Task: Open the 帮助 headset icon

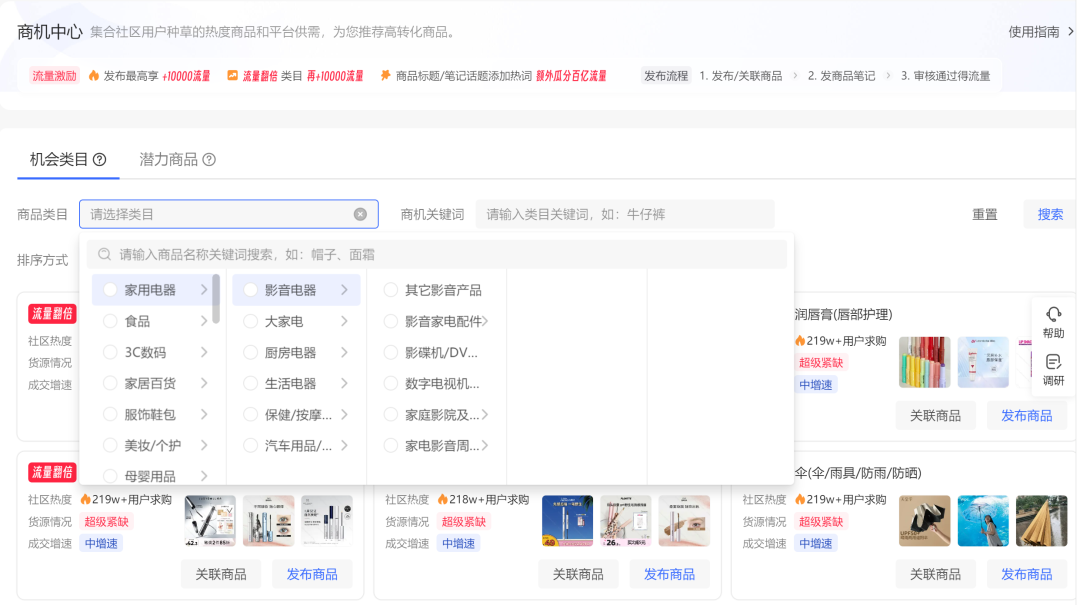Action: 1053,315
